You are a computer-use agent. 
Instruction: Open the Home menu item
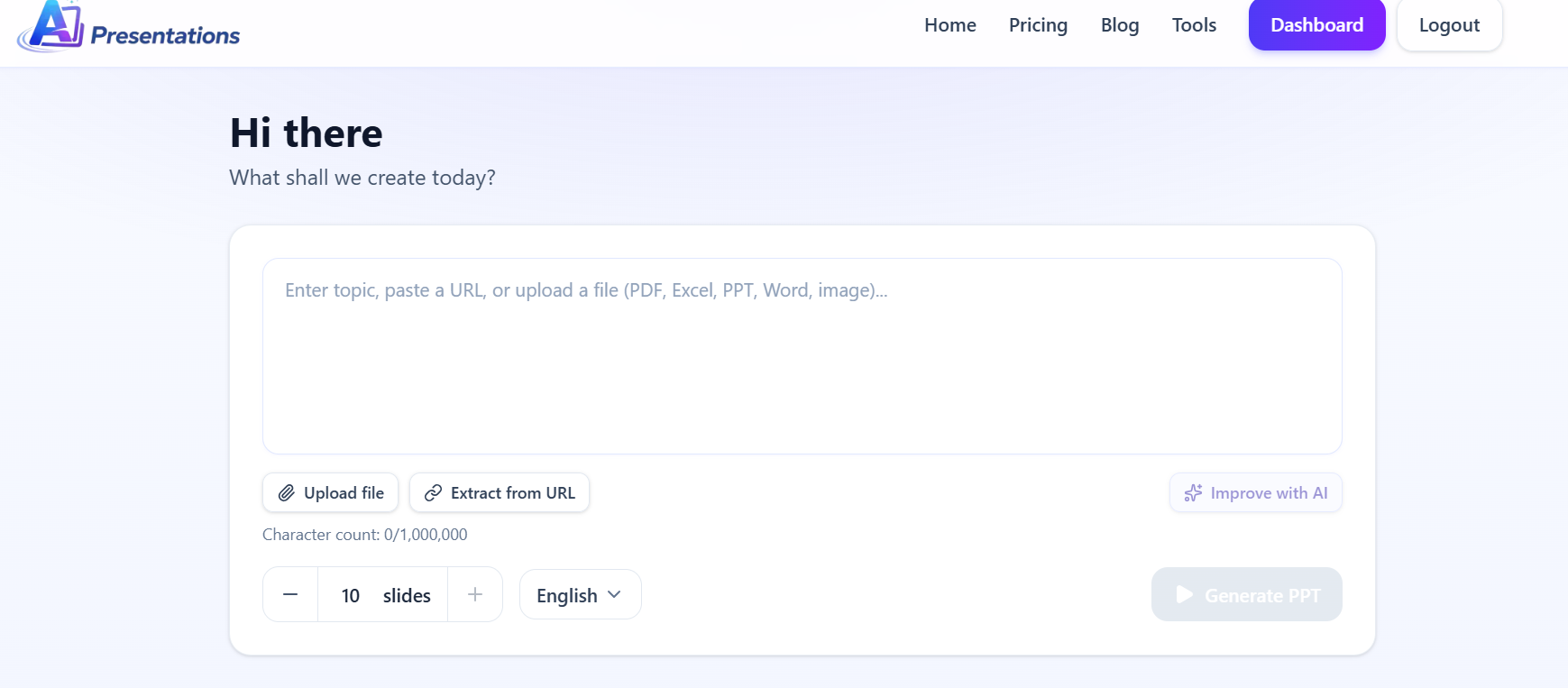tap(949, 25)
